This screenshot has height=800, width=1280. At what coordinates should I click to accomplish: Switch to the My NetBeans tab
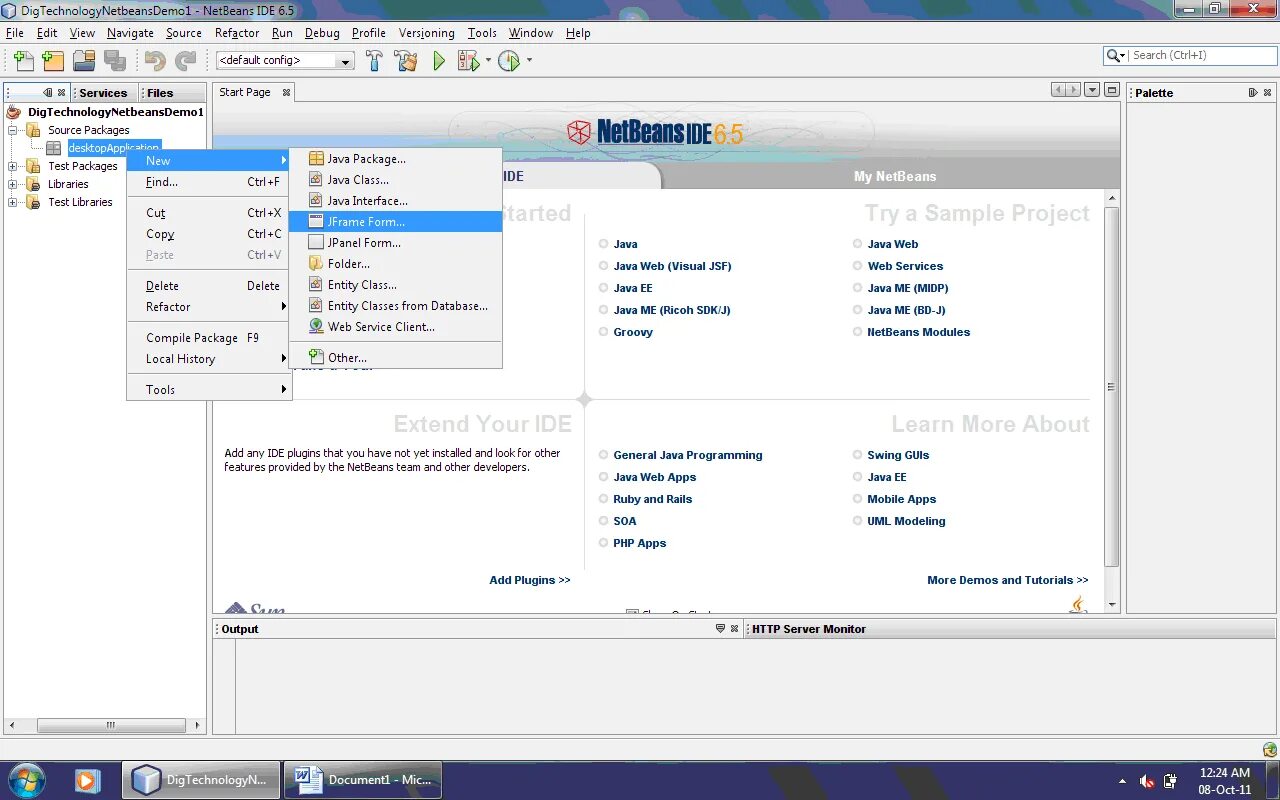click(x=895, y=176)
